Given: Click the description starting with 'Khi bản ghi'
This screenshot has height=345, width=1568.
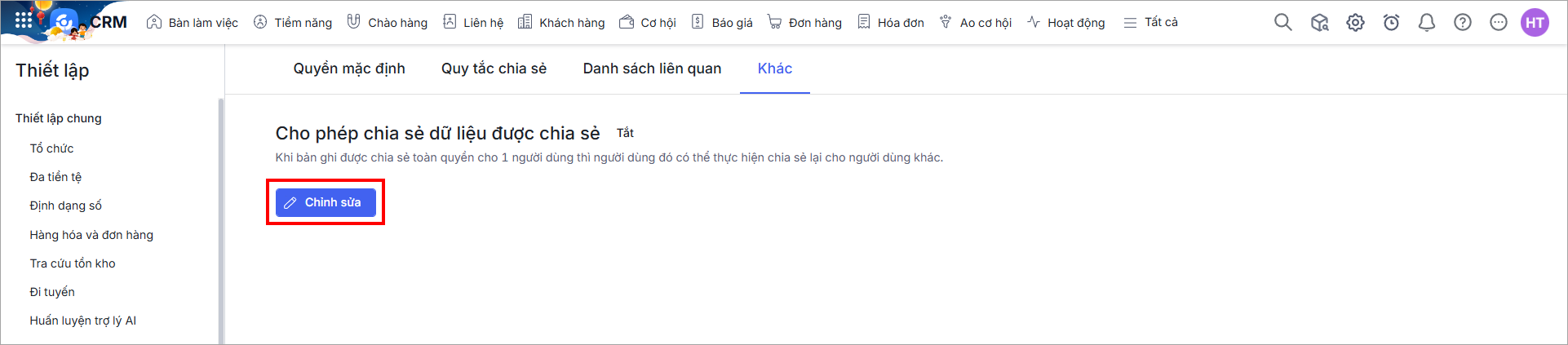Looking at the screenshot, I should [609, 157].
